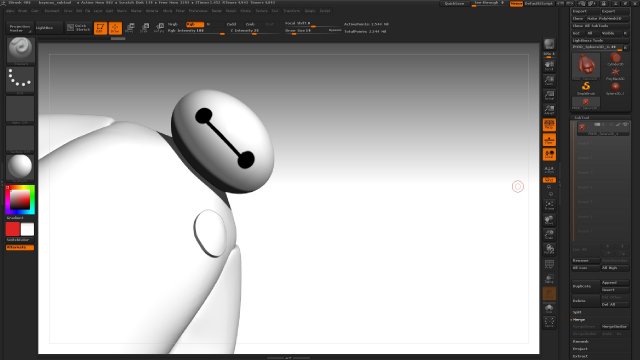
Task: Open the empty Alpha slot
Action: point(20,109)
